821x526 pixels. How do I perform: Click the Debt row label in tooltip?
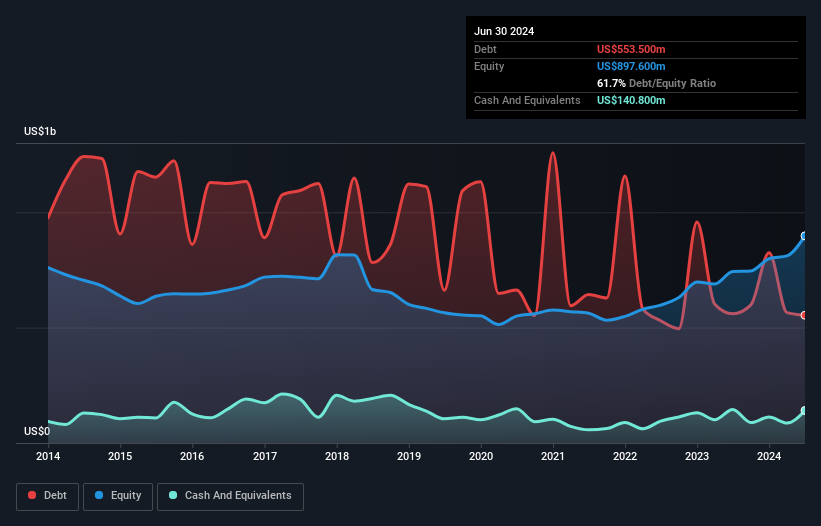[485, 49]
